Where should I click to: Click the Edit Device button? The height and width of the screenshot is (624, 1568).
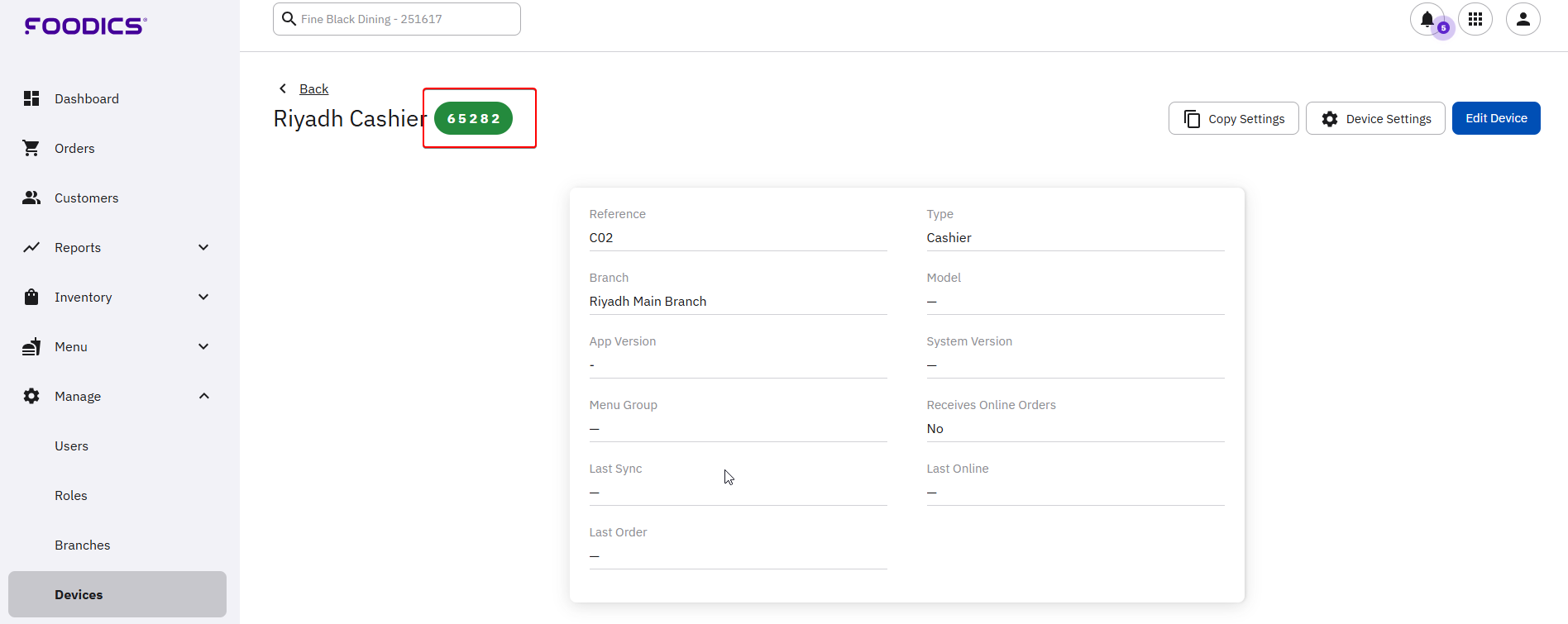click(x=1495, y=118)
